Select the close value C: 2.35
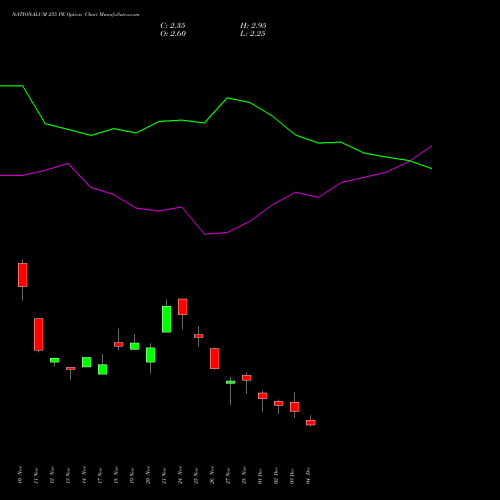This screenshot has width=500, height=500. (173, 26)
